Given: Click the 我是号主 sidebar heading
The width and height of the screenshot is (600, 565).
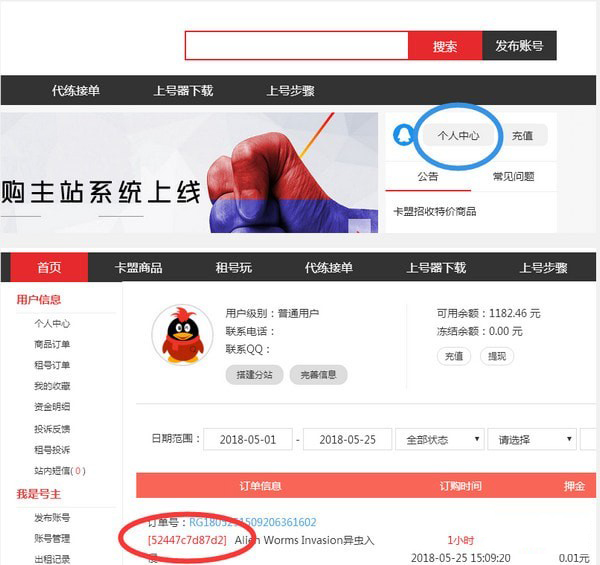Looking at the screenshot, I should pos(39,494).
